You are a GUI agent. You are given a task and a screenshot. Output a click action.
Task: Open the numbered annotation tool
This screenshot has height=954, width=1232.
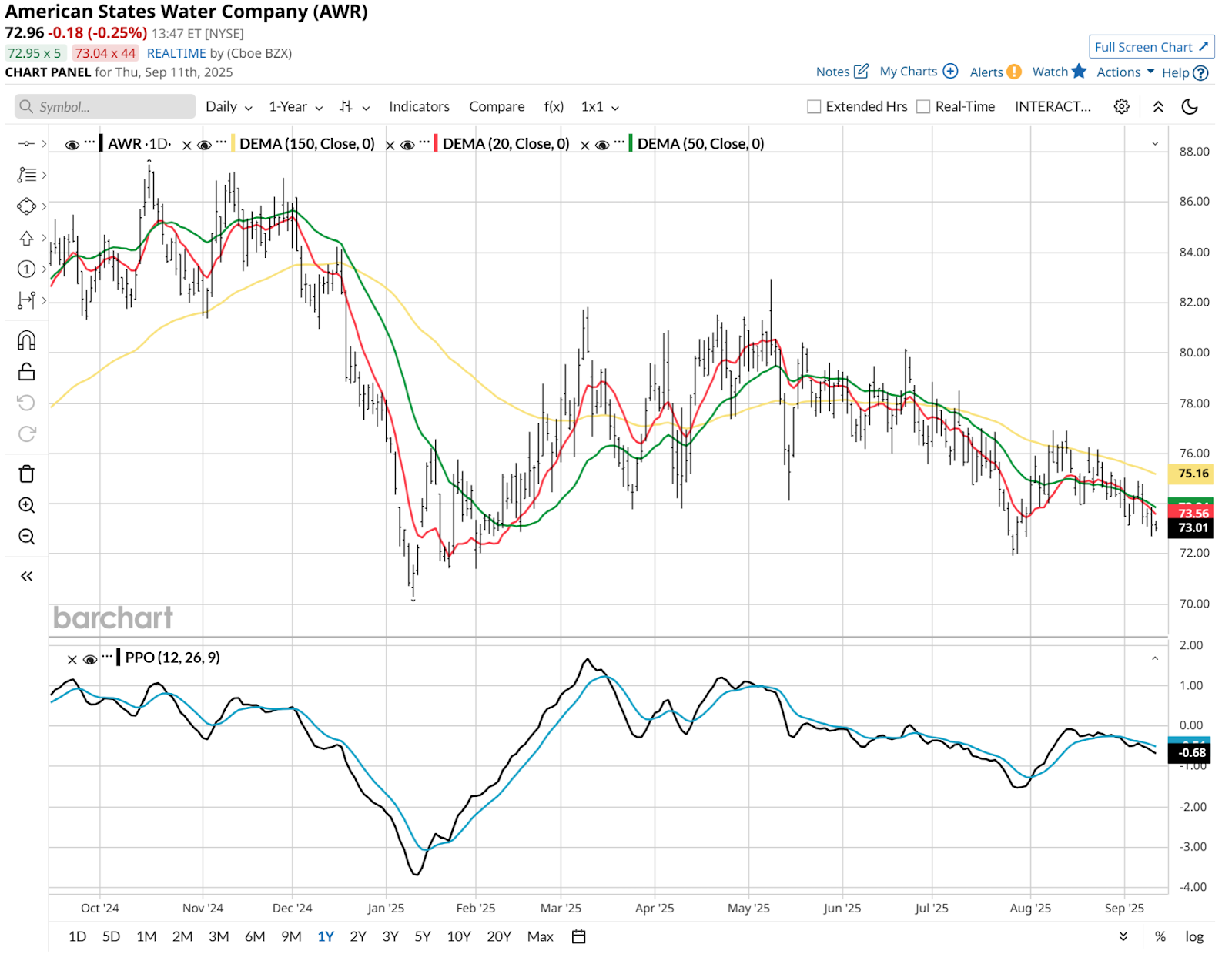26,269
